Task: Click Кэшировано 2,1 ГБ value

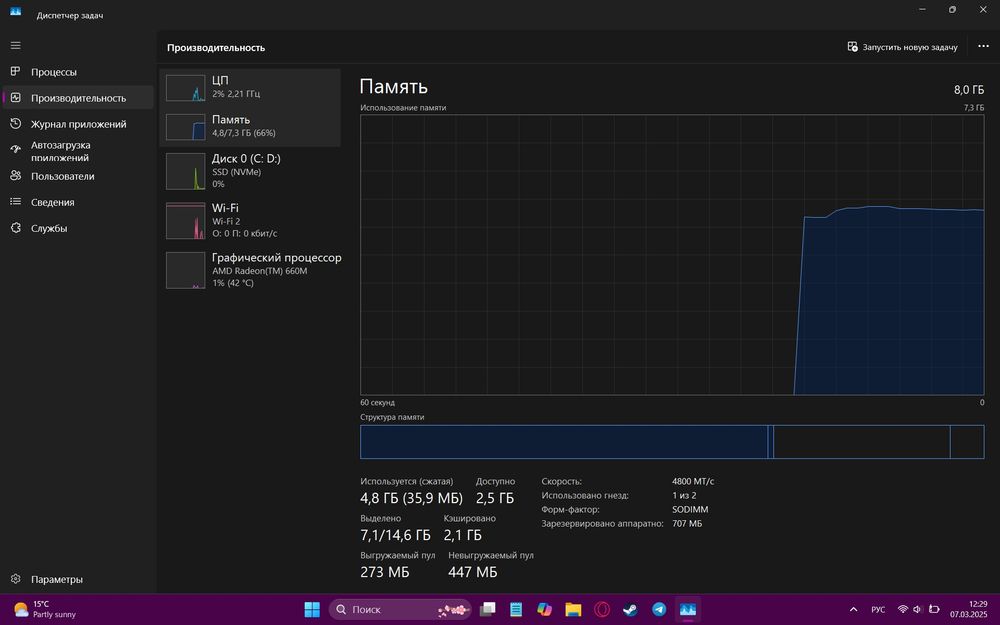Action: 462,535
